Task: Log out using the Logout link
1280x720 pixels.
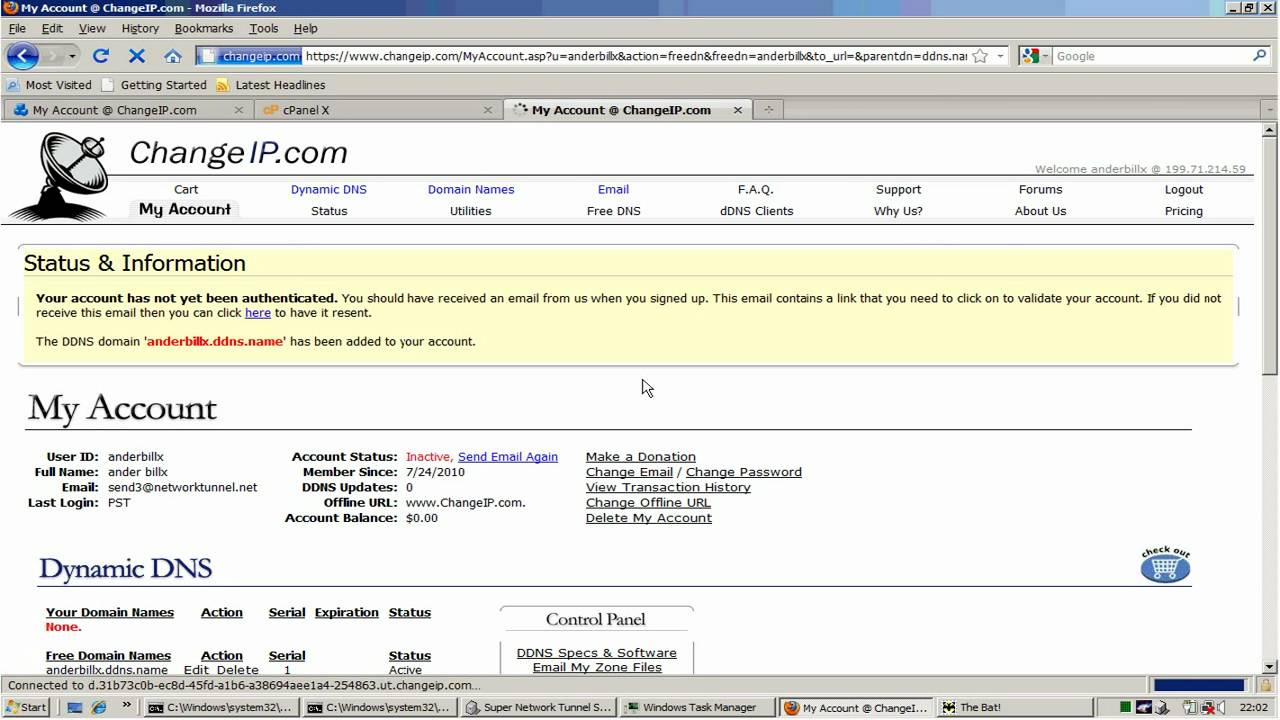Action: click(1184, 189)
